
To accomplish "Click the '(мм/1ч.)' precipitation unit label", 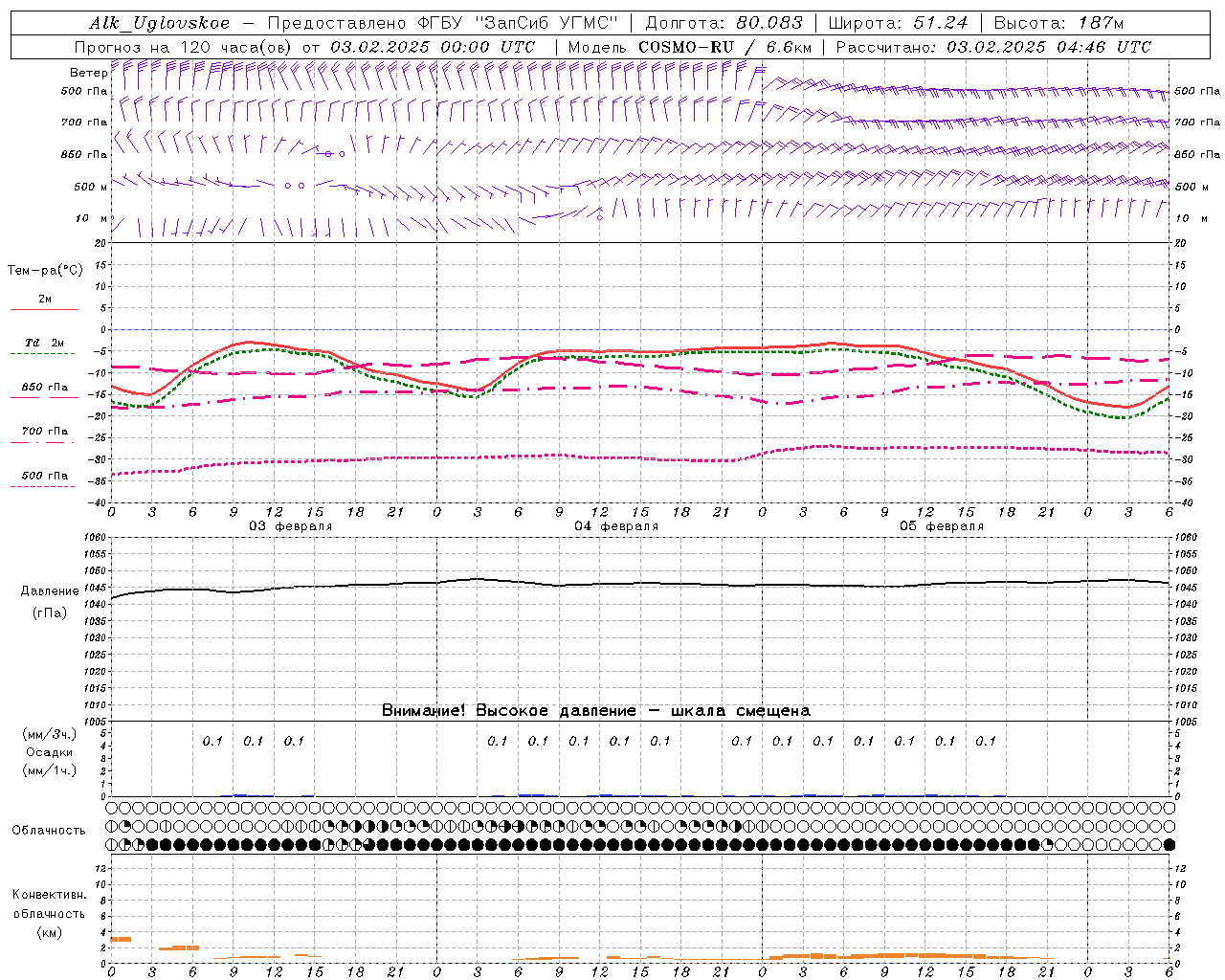I will (x=50, y=770).
